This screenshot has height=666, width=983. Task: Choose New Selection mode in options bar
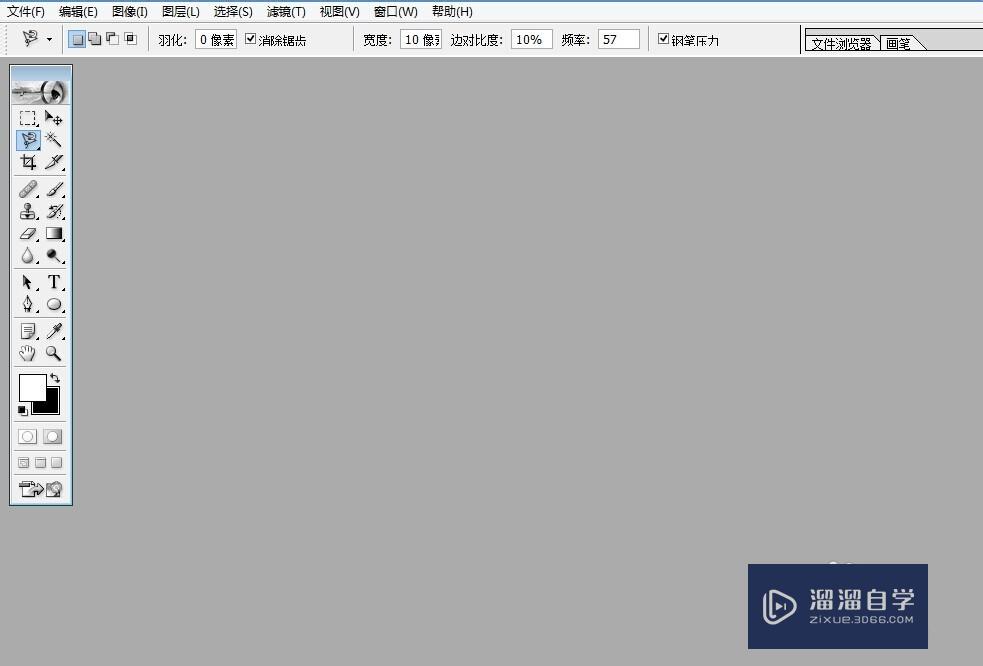click(77, 40)
